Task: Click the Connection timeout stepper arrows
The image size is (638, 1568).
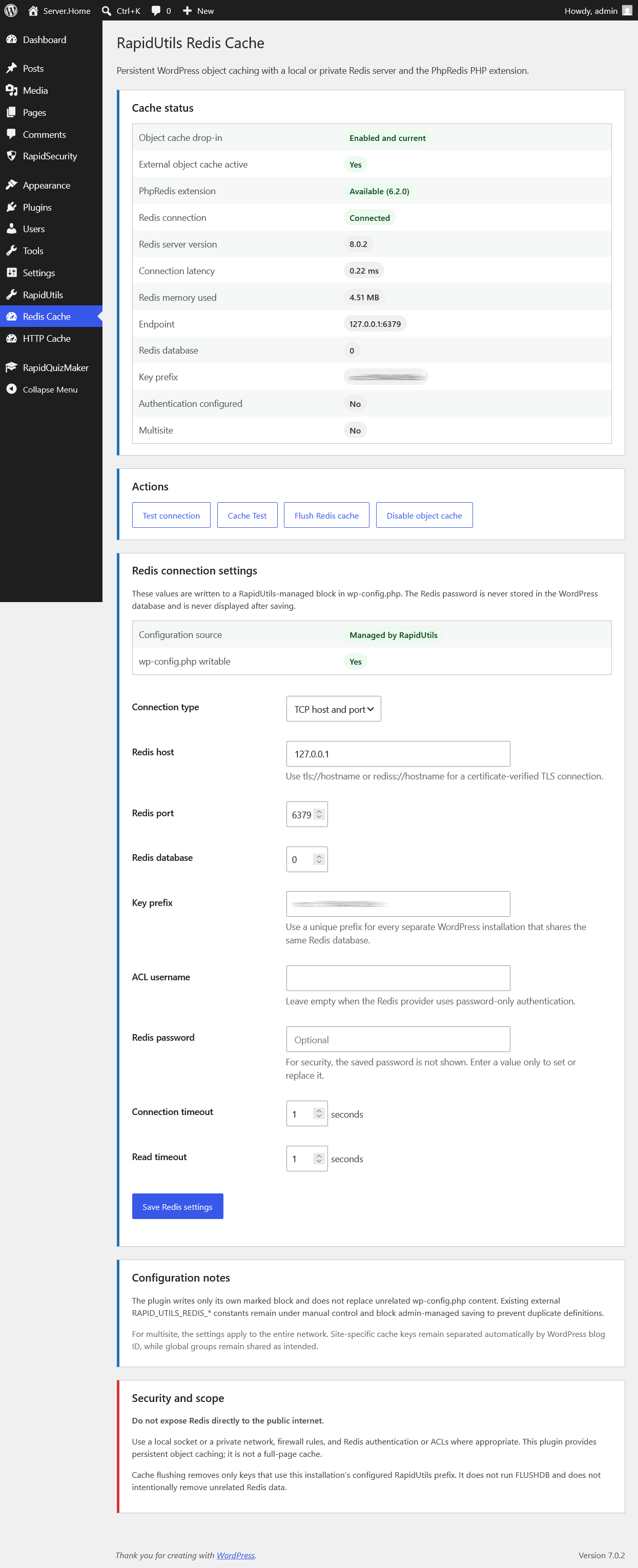Action: click(x=319, y=1113)
